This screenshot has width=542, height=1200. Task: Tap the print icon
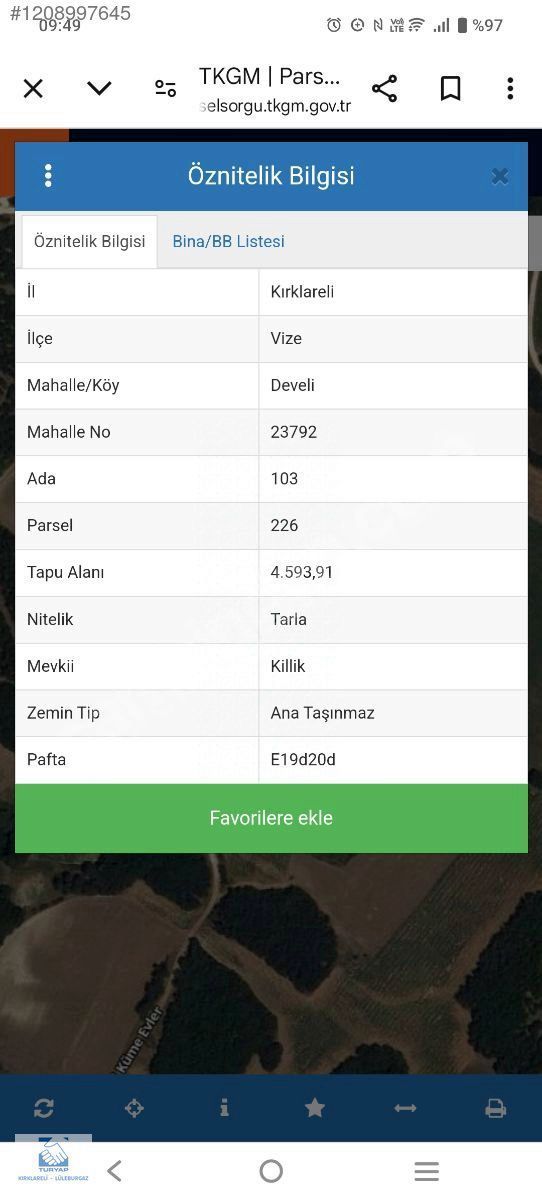[x=495, y=1108]
